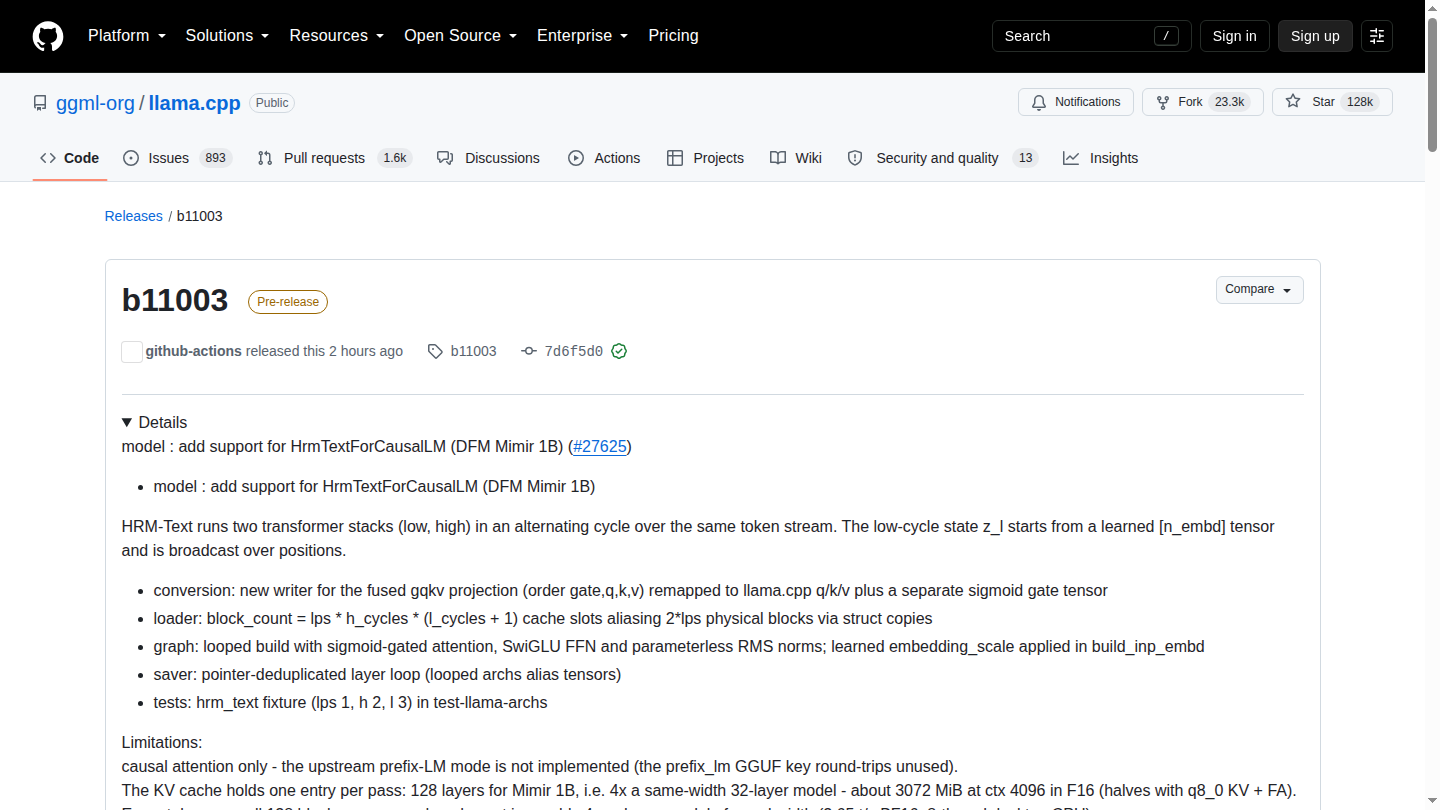This screenshot has width=1440, height=810.
Task: Click the commit icon beside 7d6f5d0
Action: [x=529, y=351]
